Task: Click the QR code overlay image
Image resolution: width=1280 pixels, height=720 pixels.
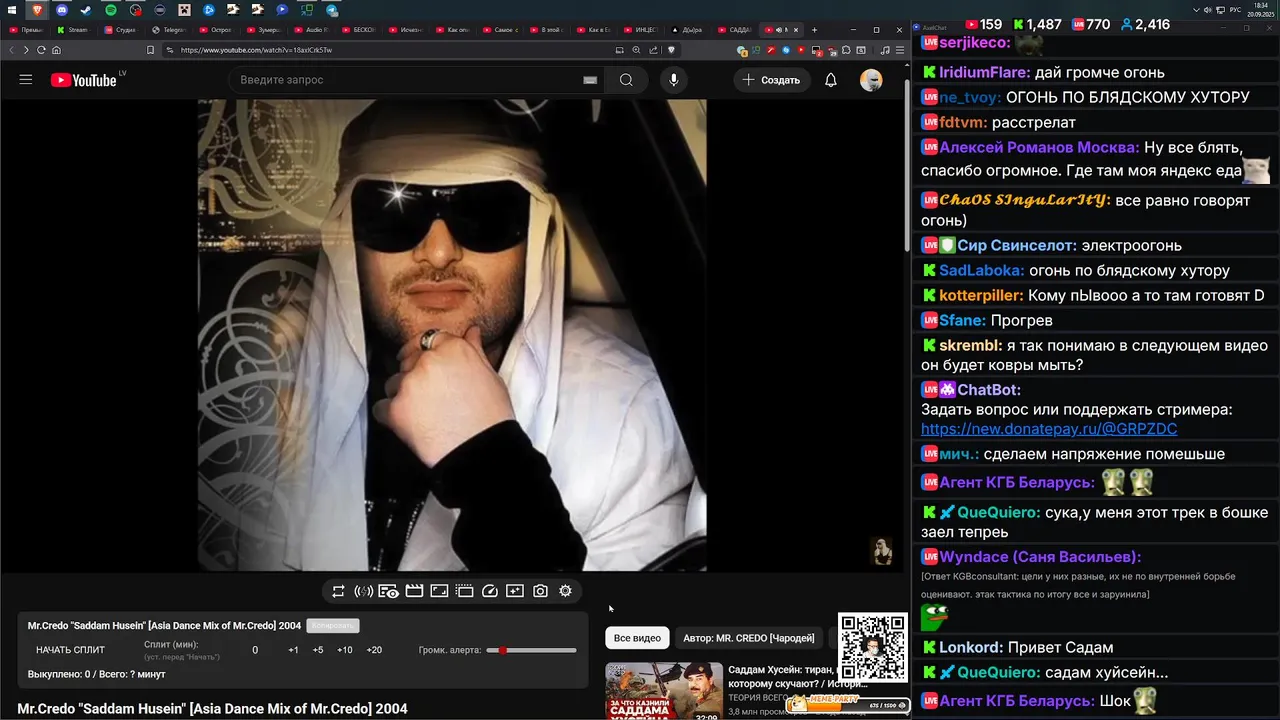Action: (872, 647)
